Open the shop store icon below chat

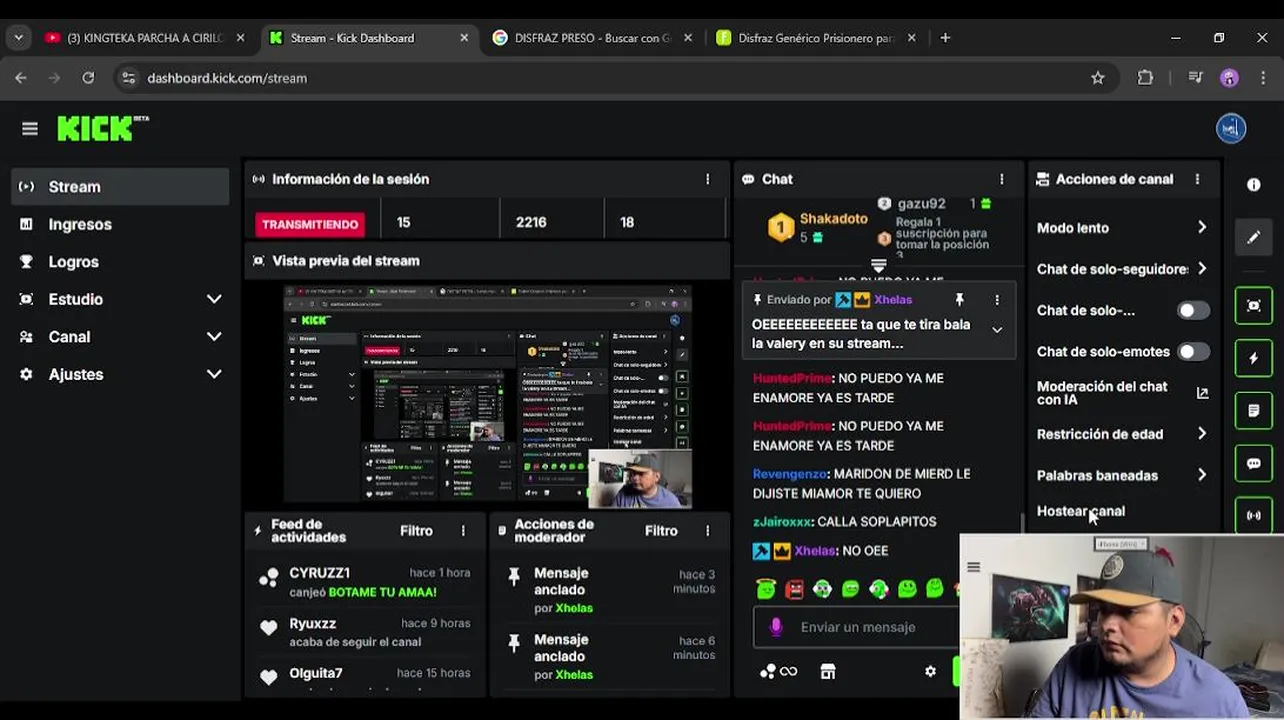click(828, 672)
